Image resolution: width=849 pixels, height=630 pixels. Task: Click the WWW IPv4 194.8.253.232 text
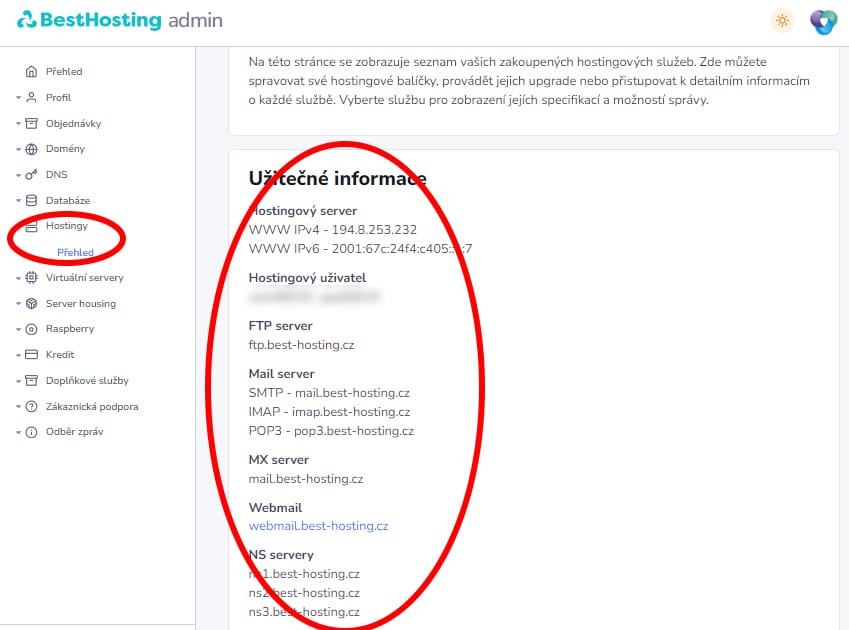[332, 230]
